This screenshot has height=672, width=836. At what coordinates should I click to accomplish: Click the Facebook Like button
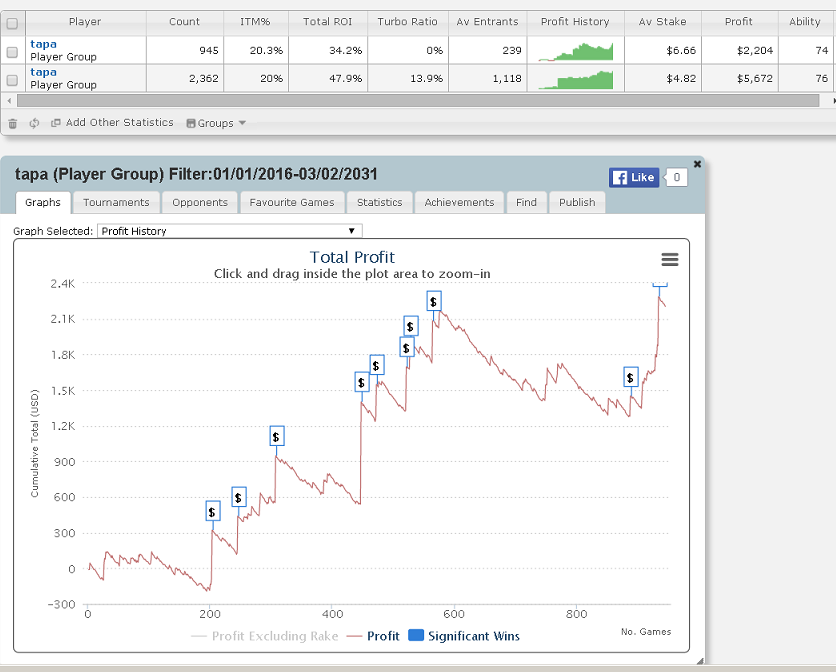pos(634,177)
